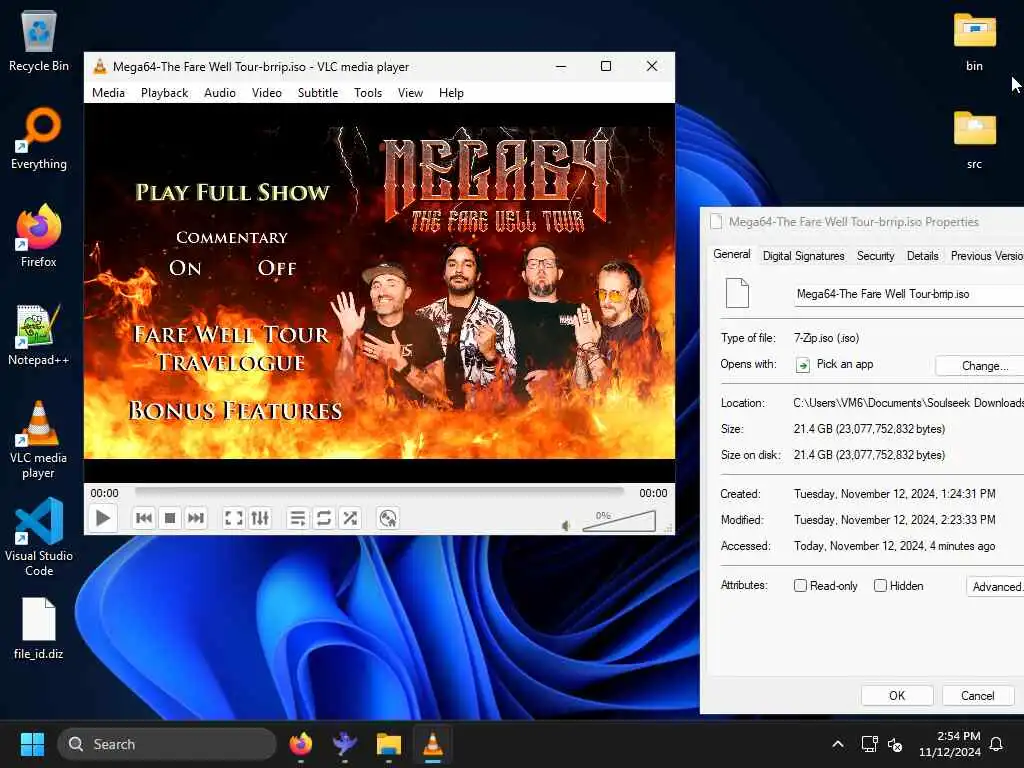
Task: Open the notifications bell
Action: tap(996, 744)
